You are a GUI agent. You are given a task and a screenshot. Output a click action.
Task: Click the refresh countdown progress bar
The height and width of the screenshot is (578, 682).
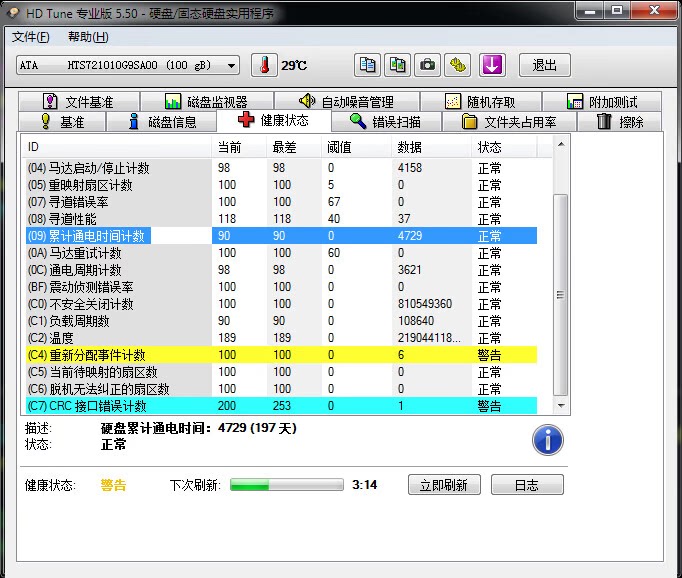coord(287,484)
